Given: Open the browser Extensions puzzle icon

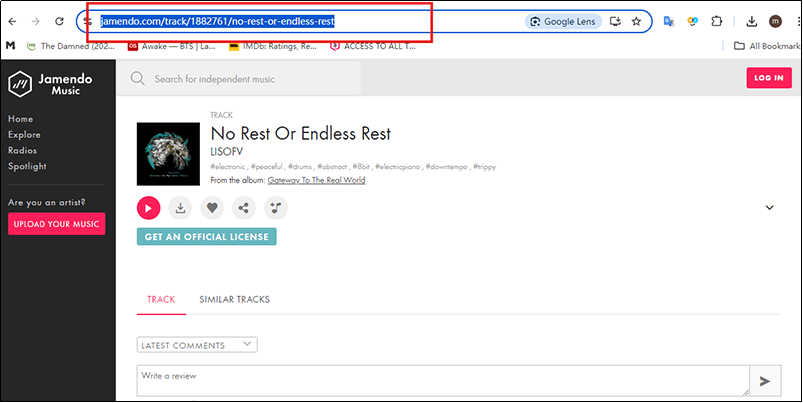Looking at the screenshot, I should point(716,21).
